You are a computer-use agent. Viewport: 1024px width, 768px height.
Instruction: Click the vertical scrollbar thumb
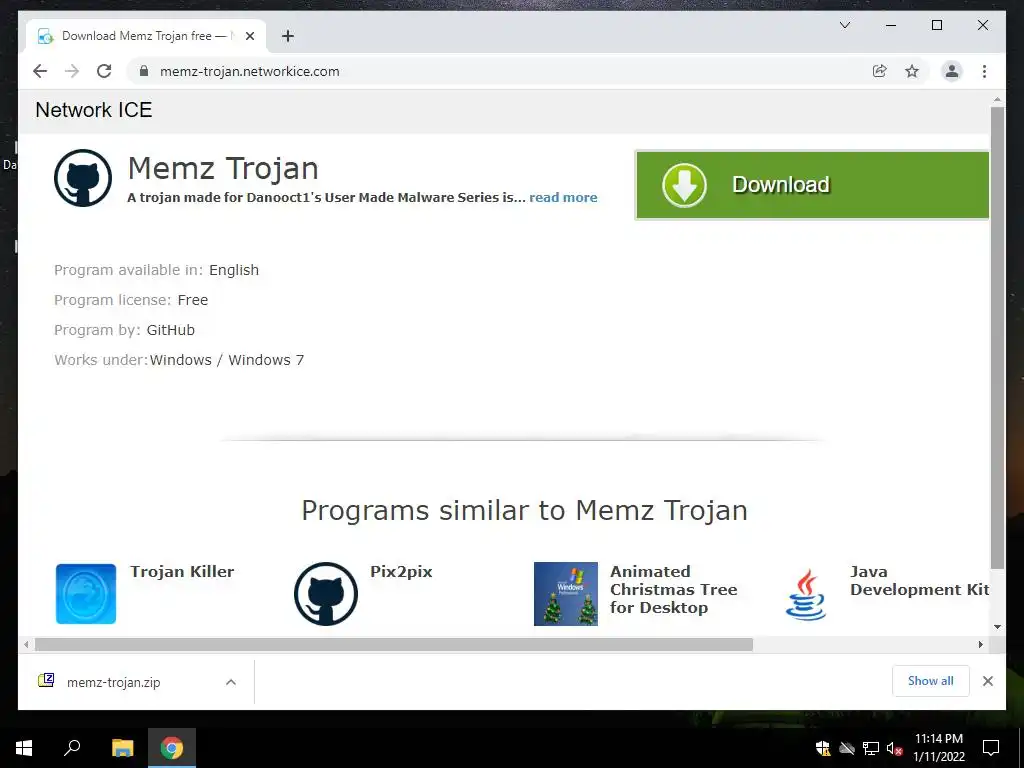[997, 338]
